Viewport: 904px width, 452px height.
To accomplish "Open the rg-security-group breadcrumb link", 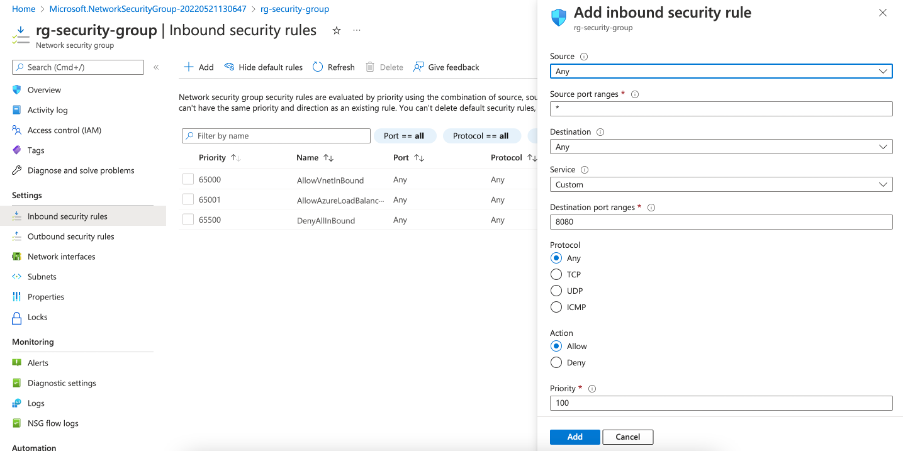I will pos(295,9).
